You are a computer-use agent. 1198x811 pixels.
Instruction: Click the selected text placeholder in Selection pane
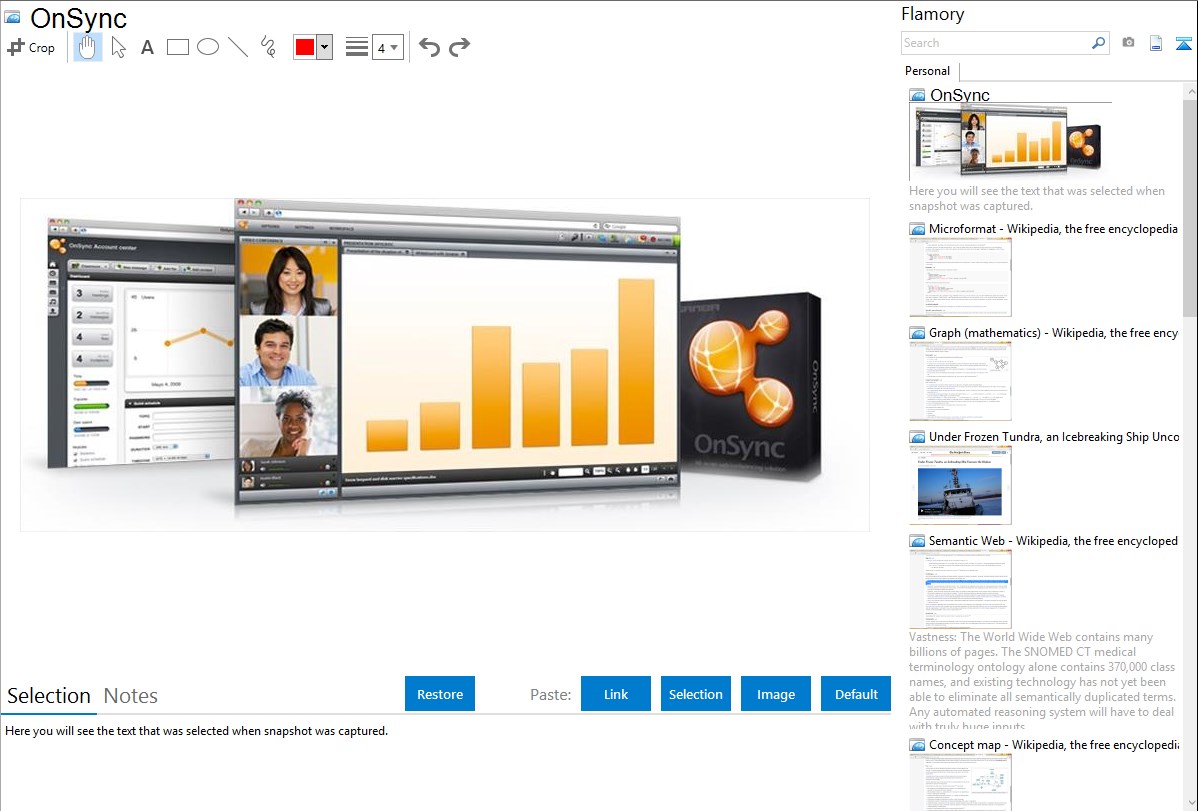[196, 731]
